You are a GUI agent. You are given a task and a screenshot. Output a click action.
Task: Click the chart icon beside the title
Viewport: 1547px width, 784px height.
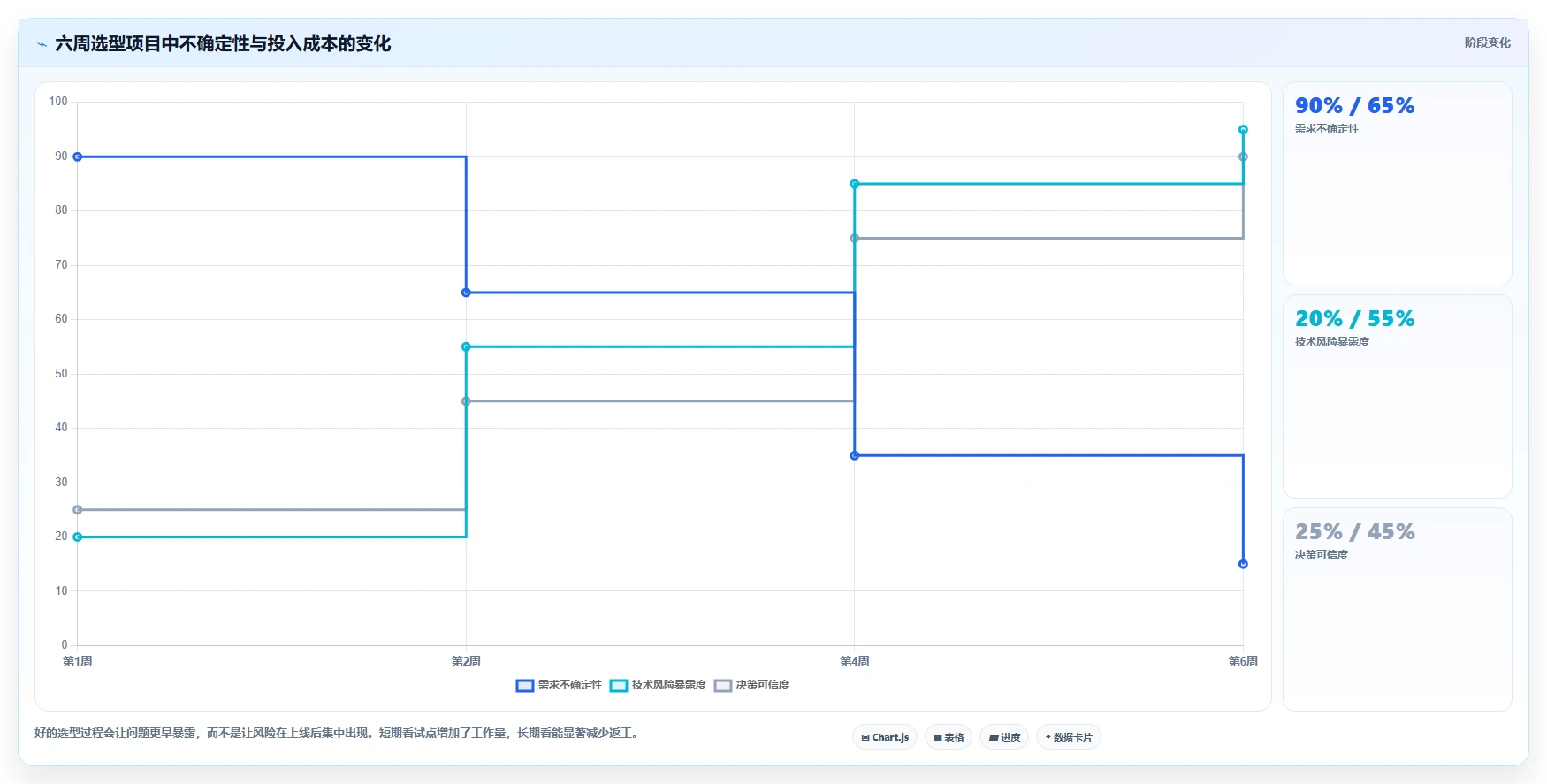click(x=42, y=44)
